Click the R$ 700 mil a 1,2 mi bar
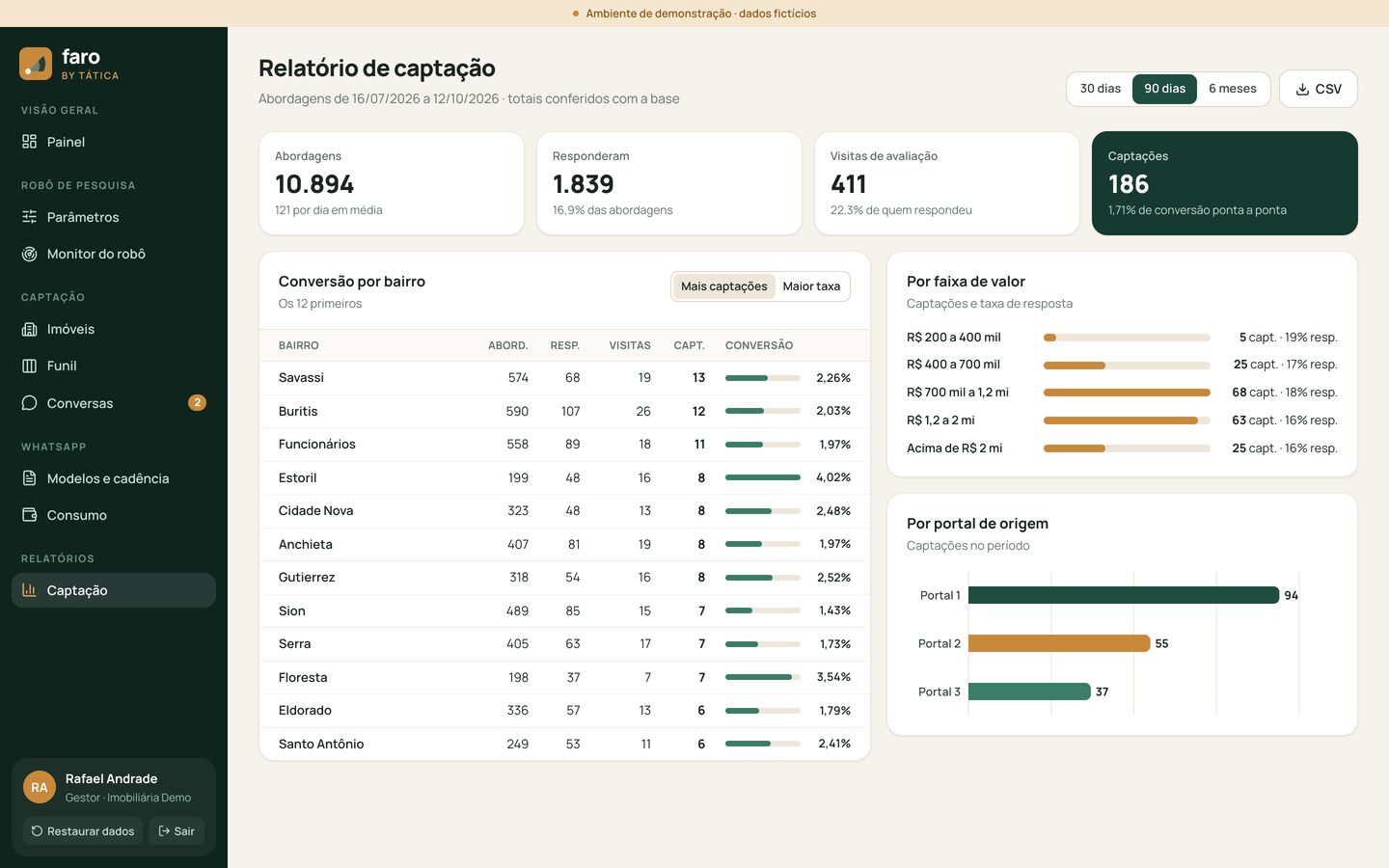1389x868 pixels. click(x=1127, y=393)
